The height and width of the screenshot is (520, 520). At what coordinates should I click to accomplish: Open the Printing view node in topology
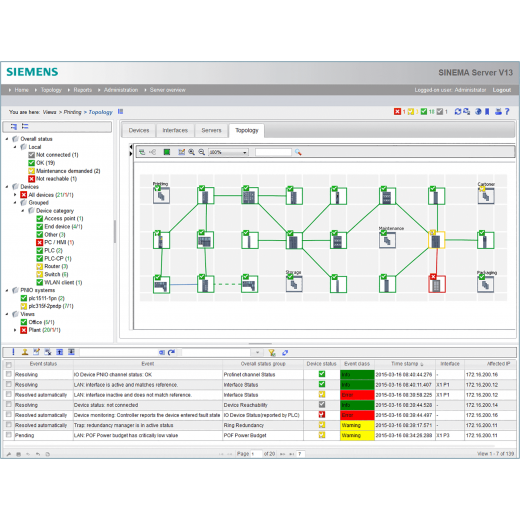point(161,195)
